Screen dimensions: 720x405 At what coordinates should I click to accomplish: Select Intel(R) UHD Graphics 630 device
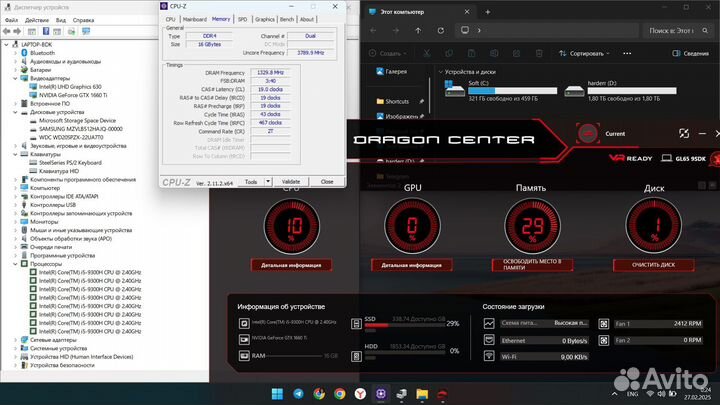(x=70, y=87)
